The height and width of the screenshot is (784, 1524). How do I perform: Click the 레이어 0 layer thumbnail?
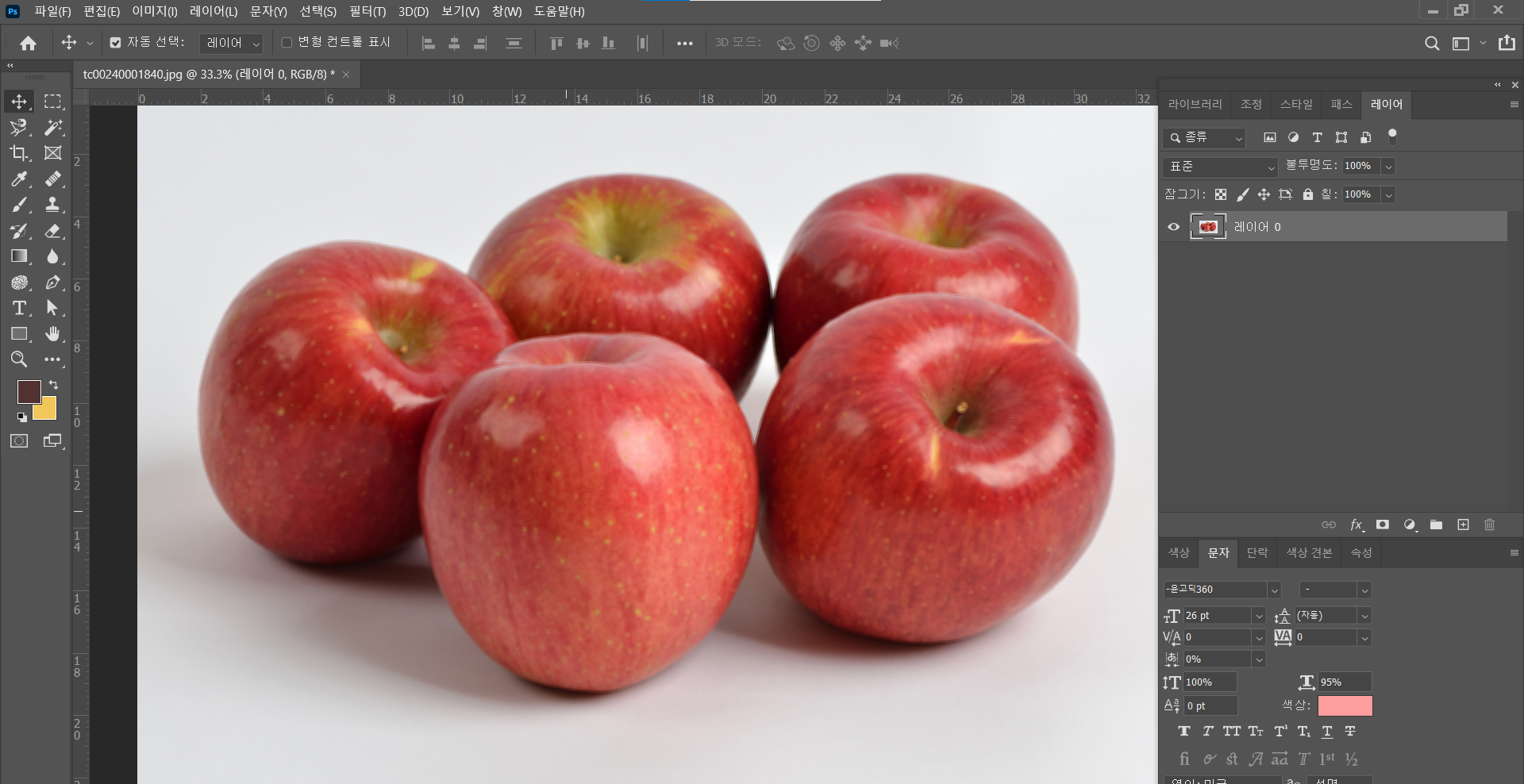coord(1208,227)
